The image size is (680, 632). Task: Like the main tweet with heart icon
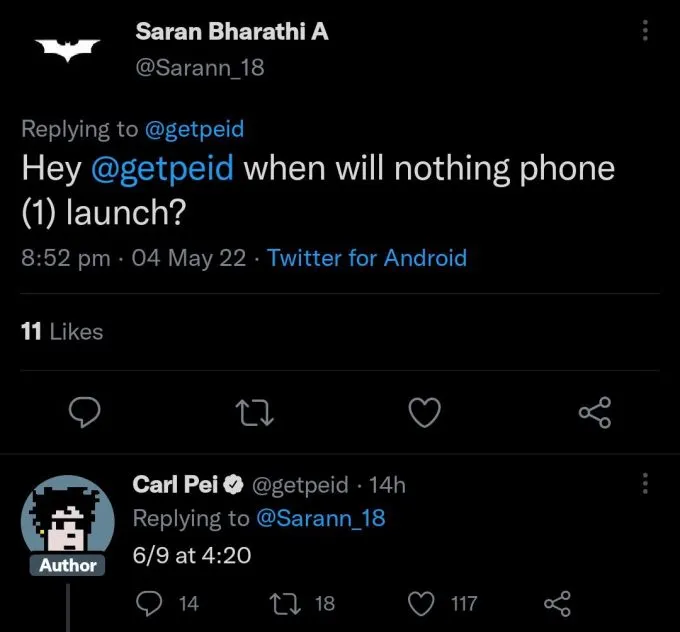click(x=427, y=411)
